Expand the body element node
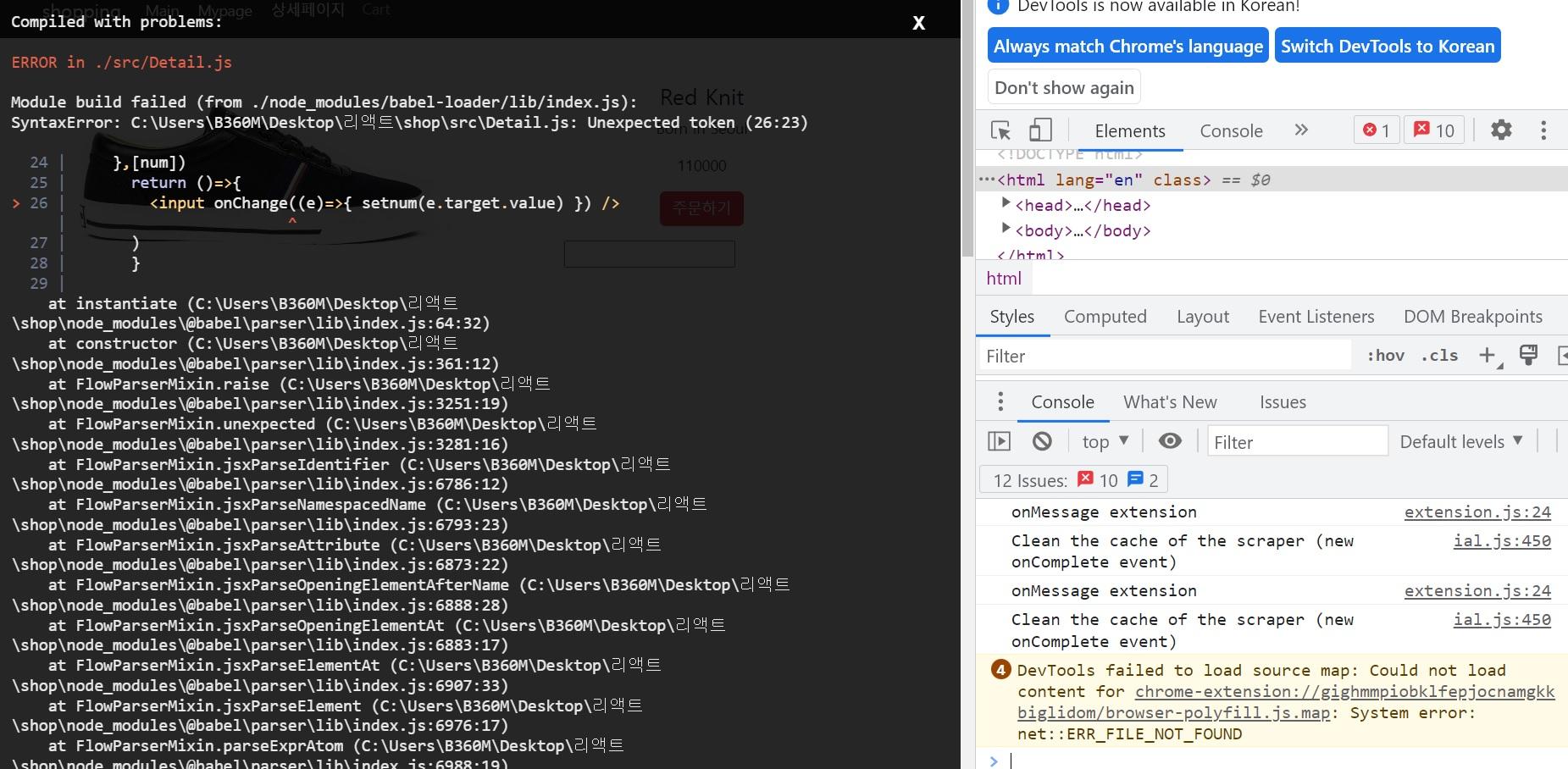This screenshot has width=1568, height=769. (x=1006, y=228)
